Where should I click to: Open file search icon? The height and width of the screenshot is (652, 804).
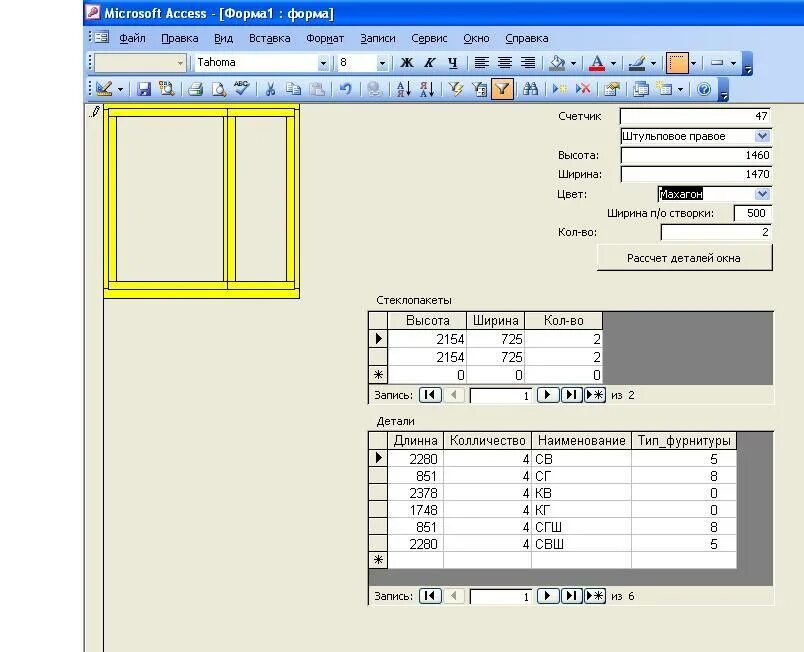point(167,89)
